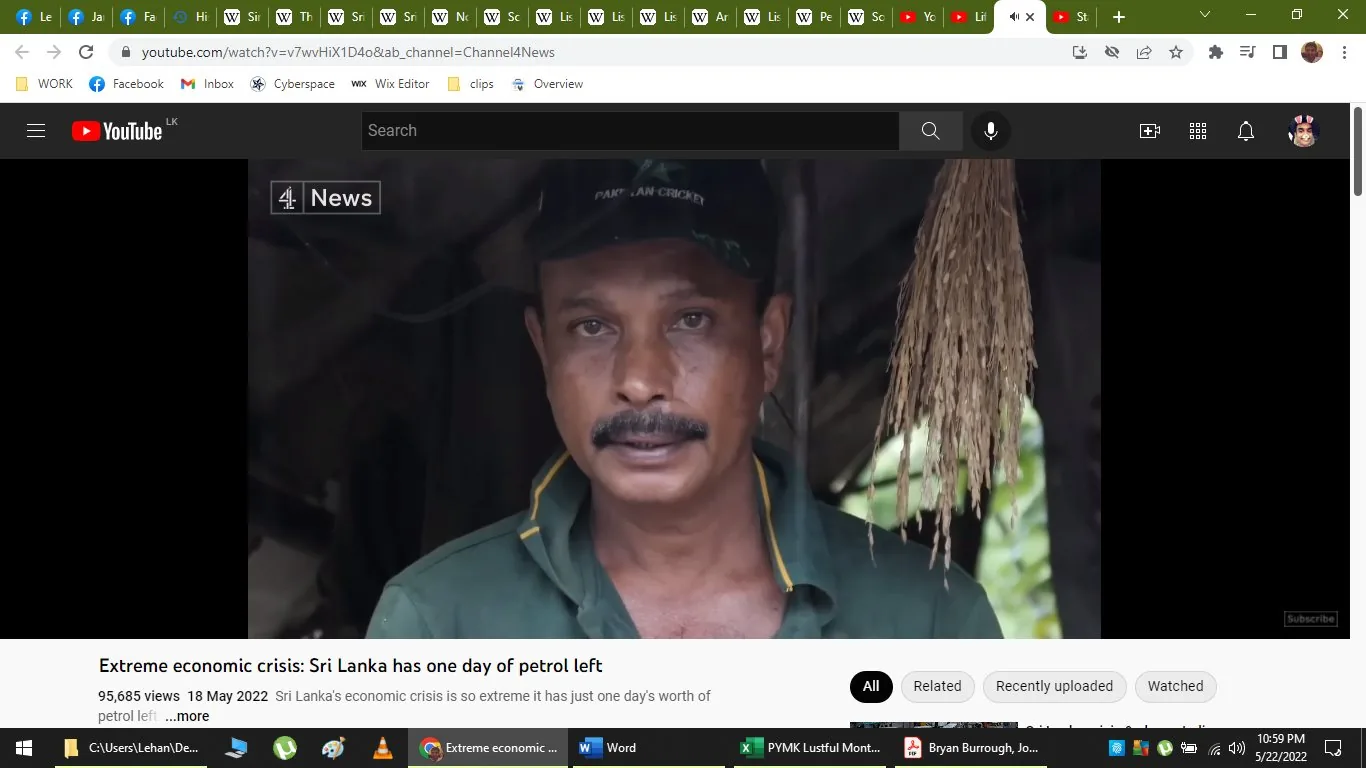Click the Create video icon
Viewport: 1366px width, 768px height.
(x=1149, y=130)
